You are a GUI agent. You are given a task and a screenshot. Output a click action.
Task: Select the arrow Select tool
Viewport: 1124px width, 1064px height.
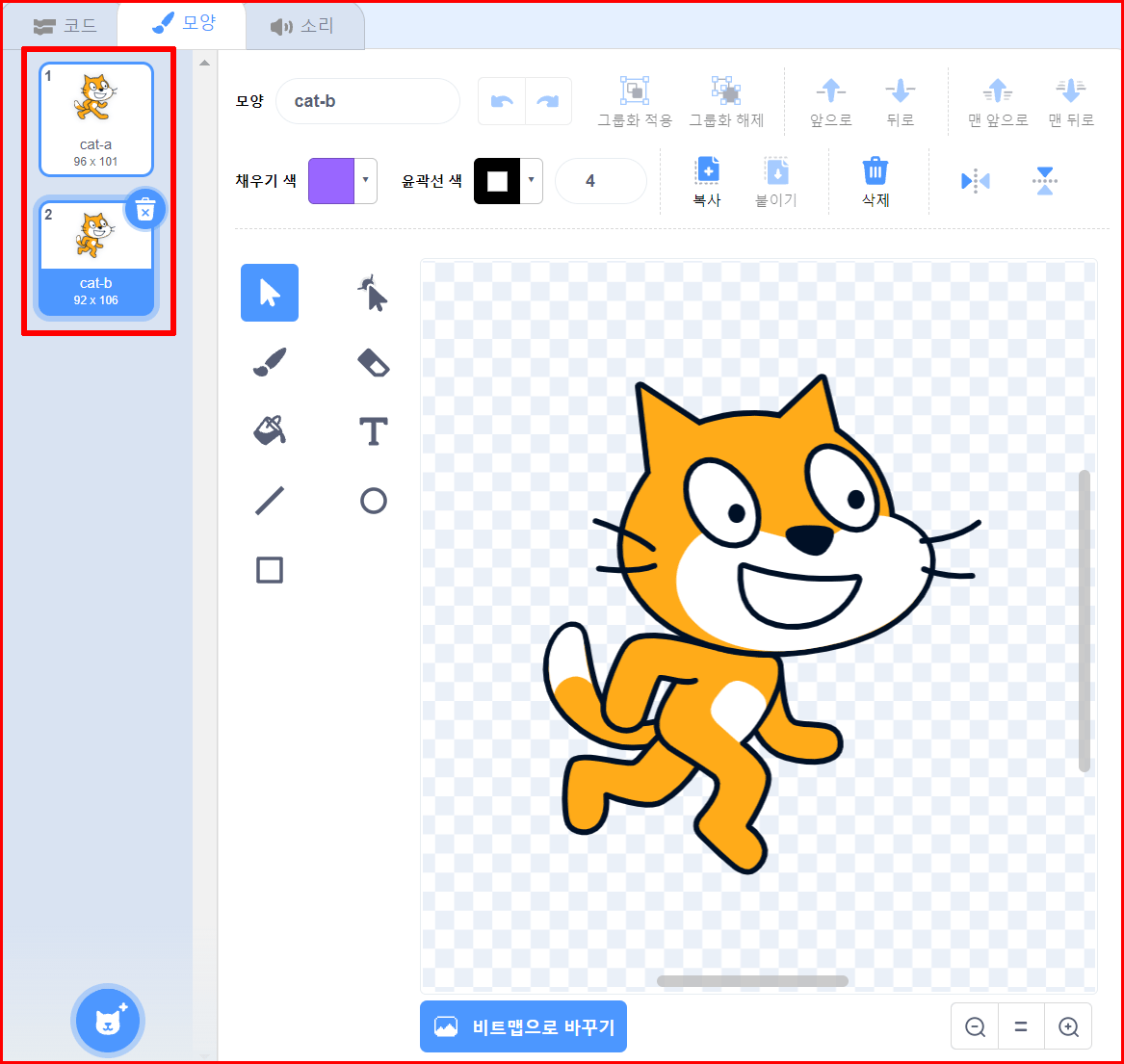pyautogui.click(x=270, y=293)
